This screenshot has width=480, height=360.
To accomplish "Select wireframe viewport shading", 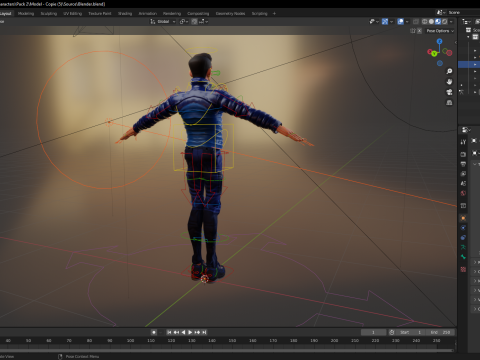I will point(424,21).
